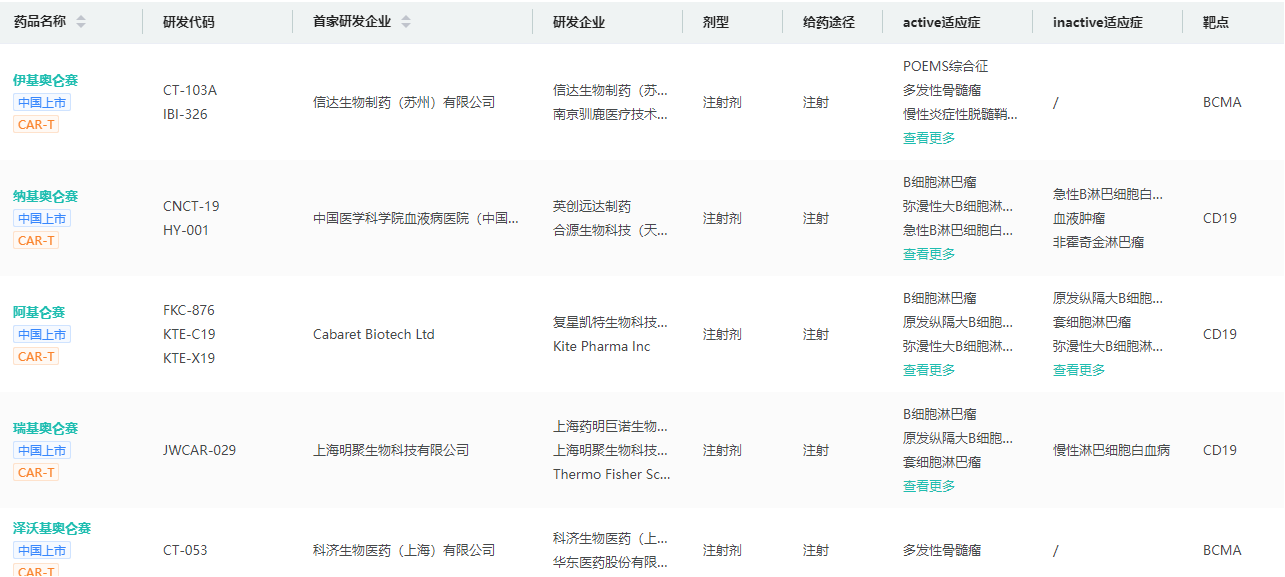The width and height of the screenshot is (1285, 577).
Task: Click the 研发代码 column header
Action: [189, 22]
